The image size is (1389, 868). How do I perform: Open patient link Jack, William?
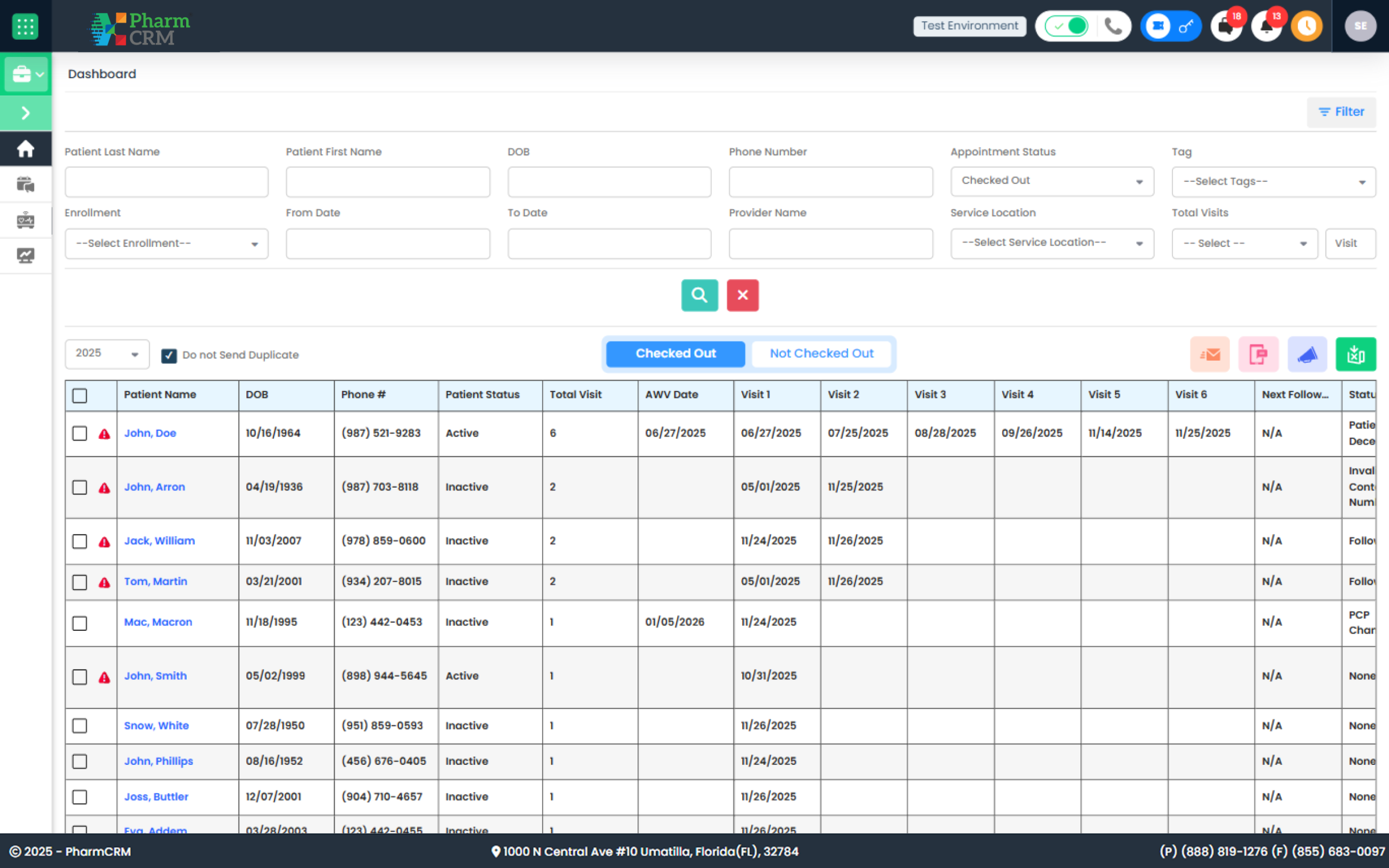[160, 541]
